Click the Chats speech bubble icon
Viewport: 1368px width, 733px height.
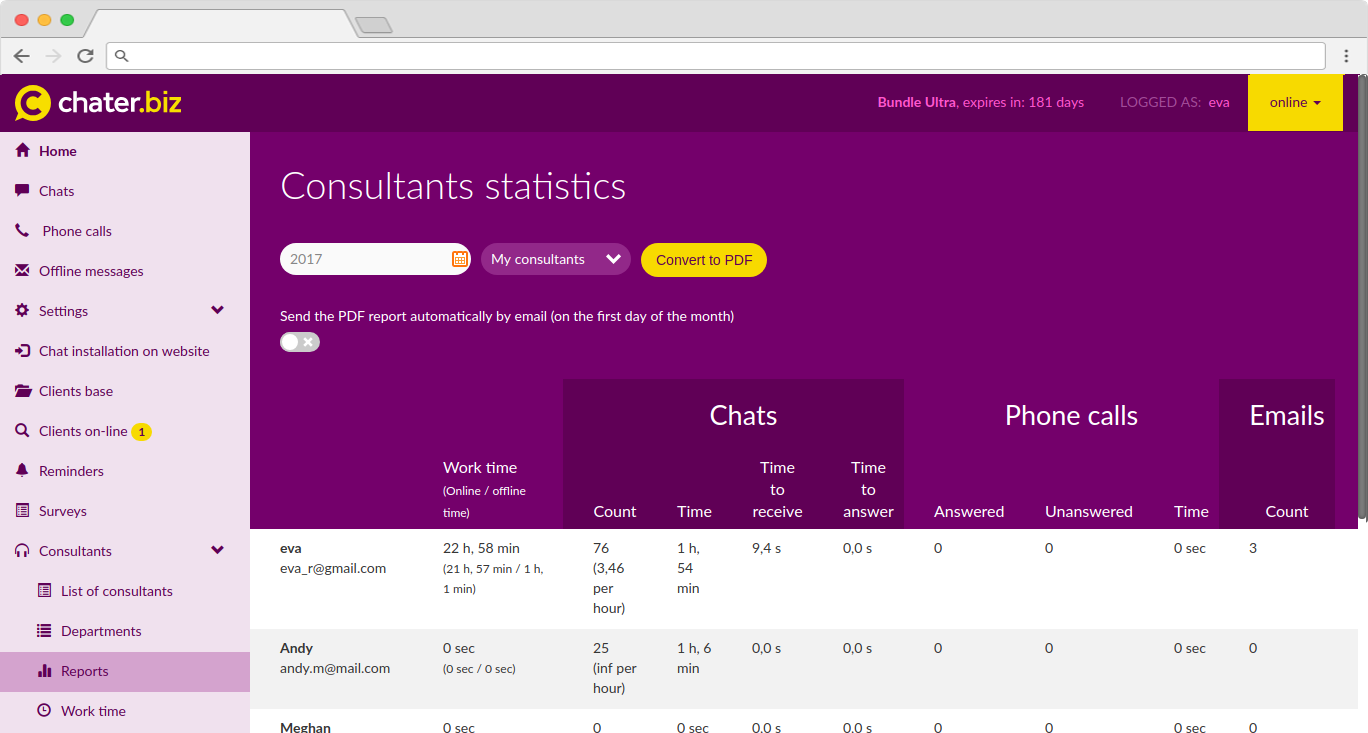pos(22,190)
